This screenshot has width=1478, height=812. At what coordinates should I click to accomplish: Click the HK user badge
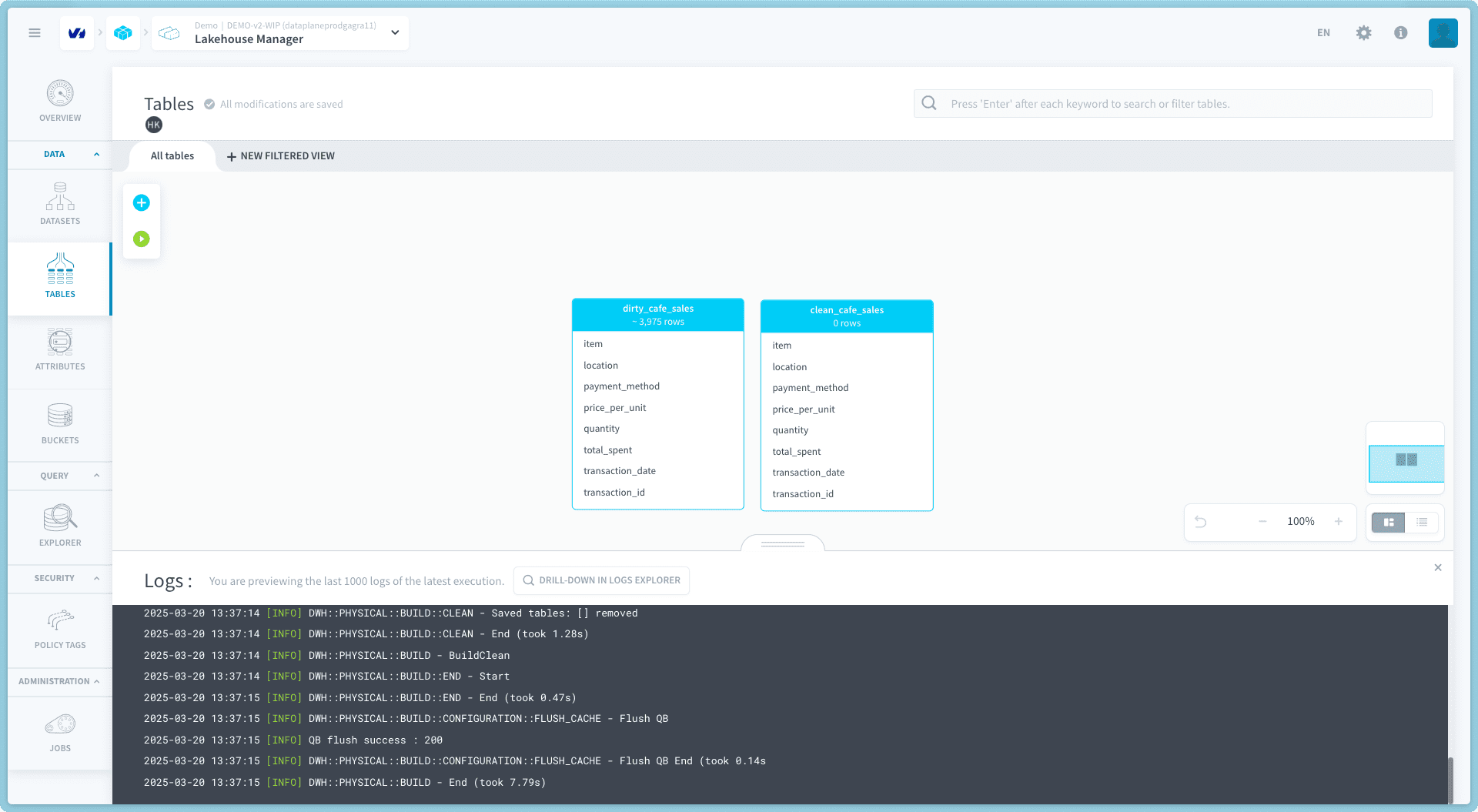(x=154, y=125)
